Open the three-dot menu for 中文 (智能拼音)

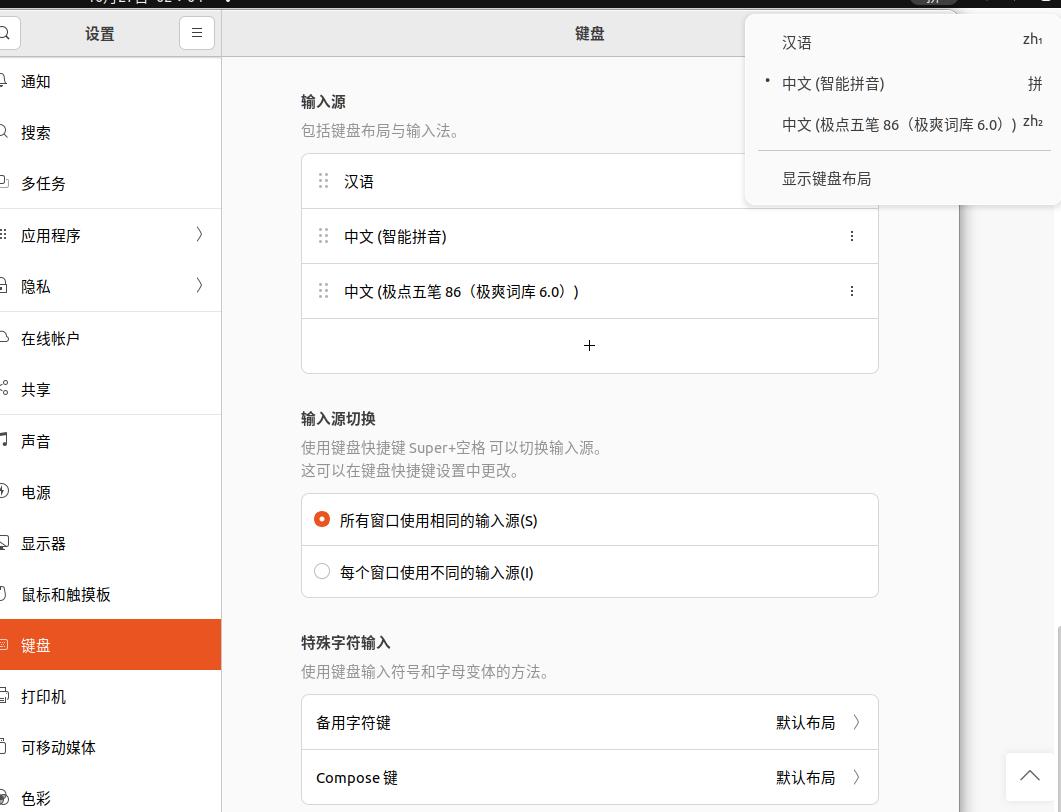852,236
